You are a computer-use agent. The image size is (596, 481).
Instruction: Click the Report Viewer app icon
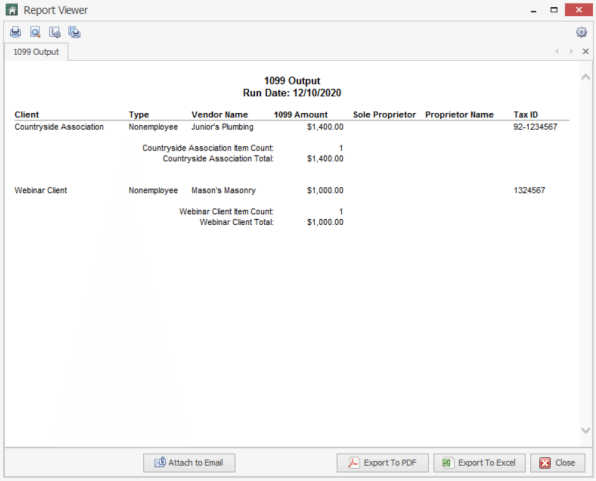[12, 10]
